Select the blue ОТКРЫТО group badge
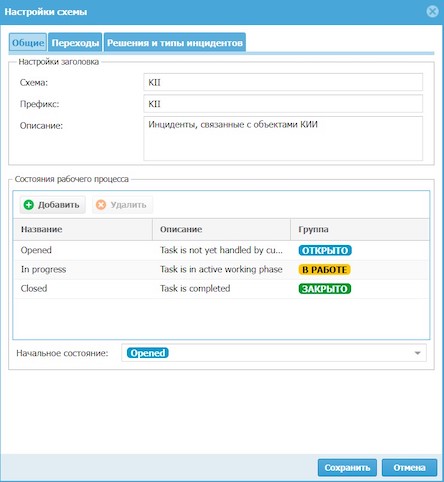 pyautogui.click(x=325, y=250)
